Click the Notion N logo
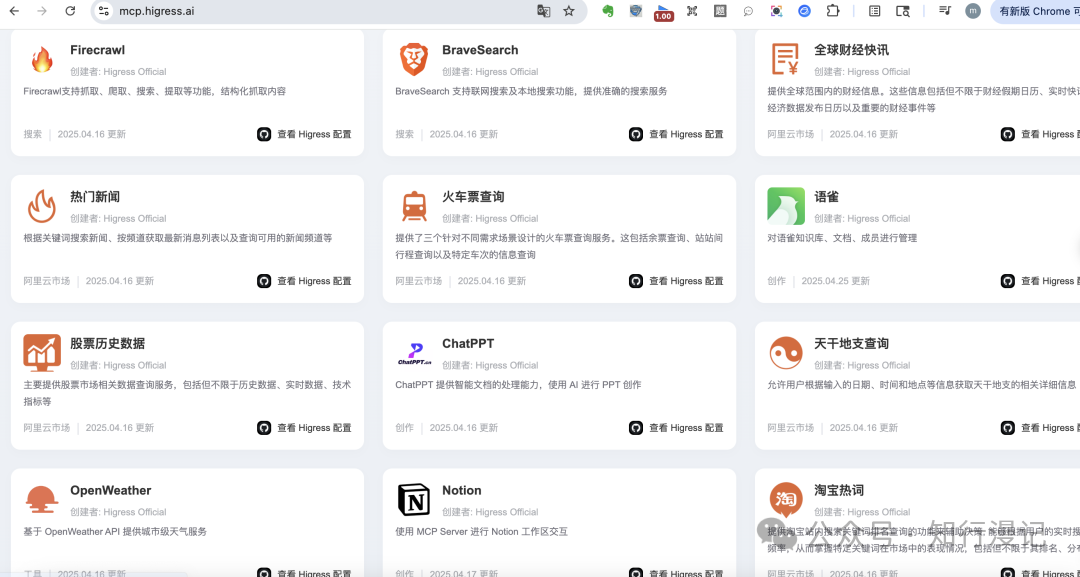This screenshot has height=577, width=1080. (x=414, y=499)
